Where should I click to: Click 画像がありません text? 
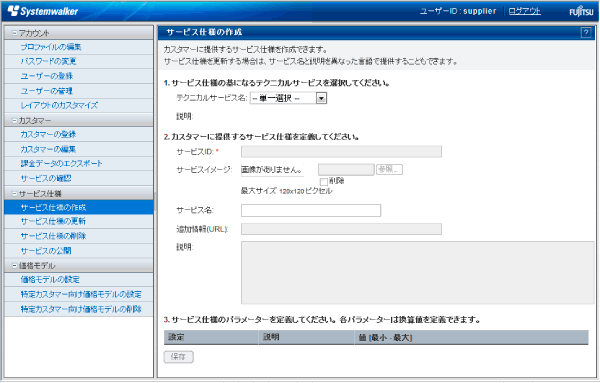(272, 169)
